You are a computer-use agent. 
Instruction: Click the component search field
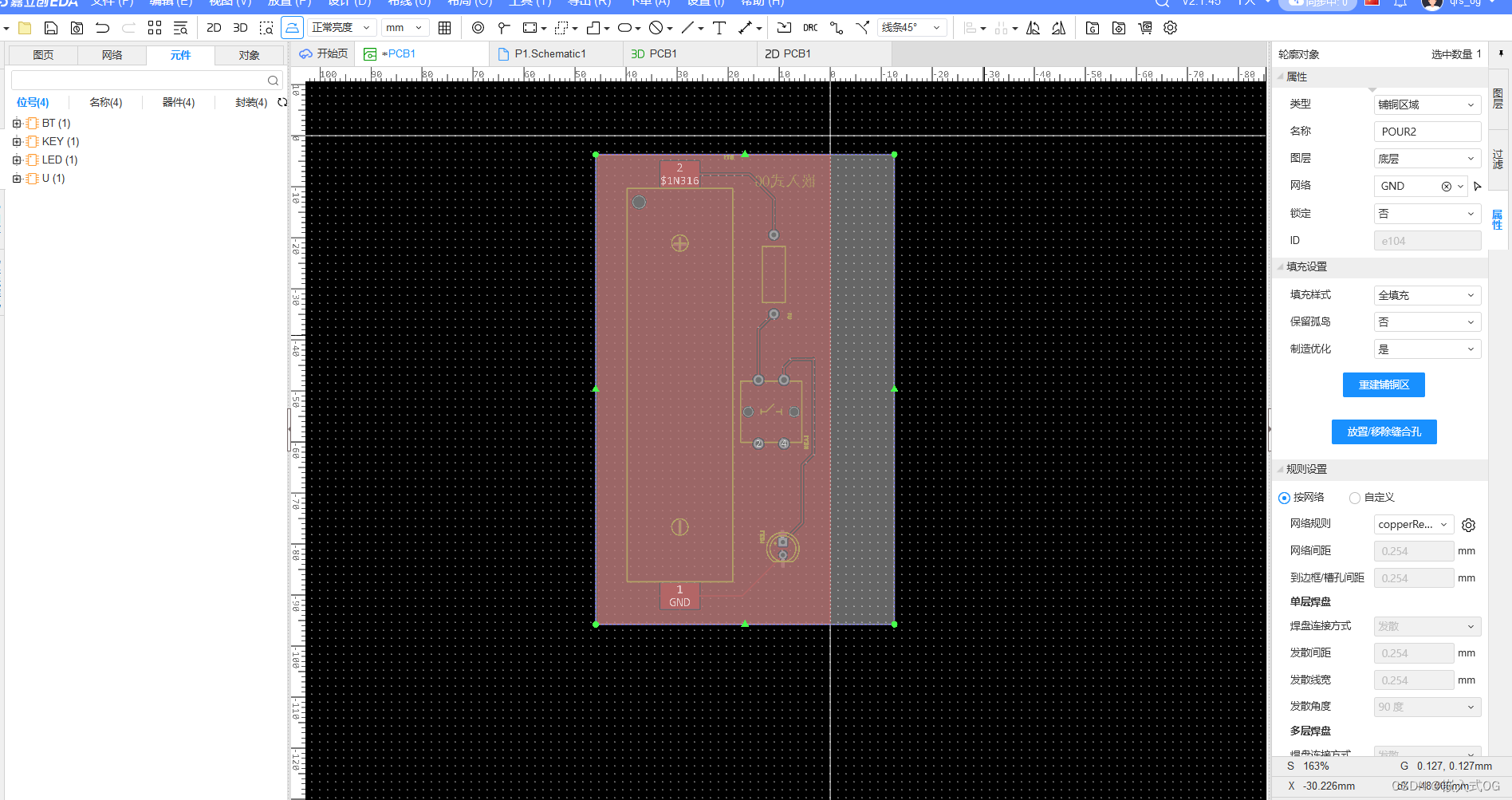coord(147,81)
